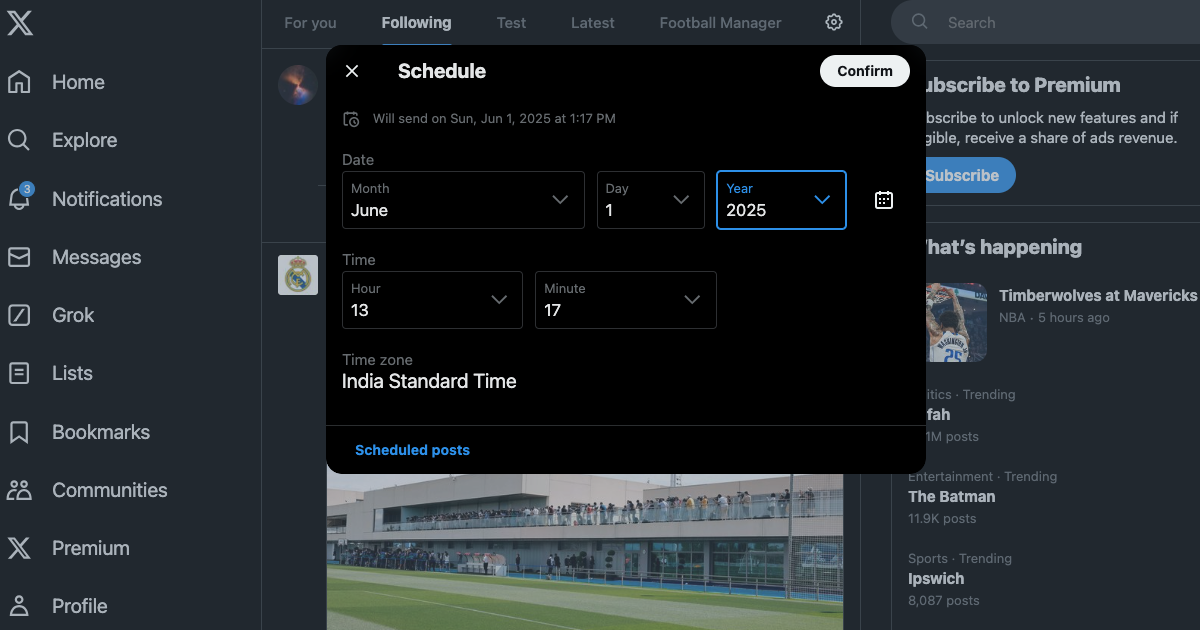Screen dimensions: 1200x630
Task: Open the Year dropdown showing 2025
Action: [x=781, y=200]
